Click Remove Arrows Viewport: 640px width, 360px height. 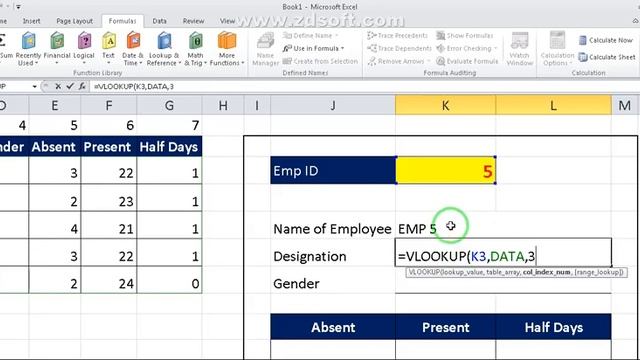tap(398, 61)
